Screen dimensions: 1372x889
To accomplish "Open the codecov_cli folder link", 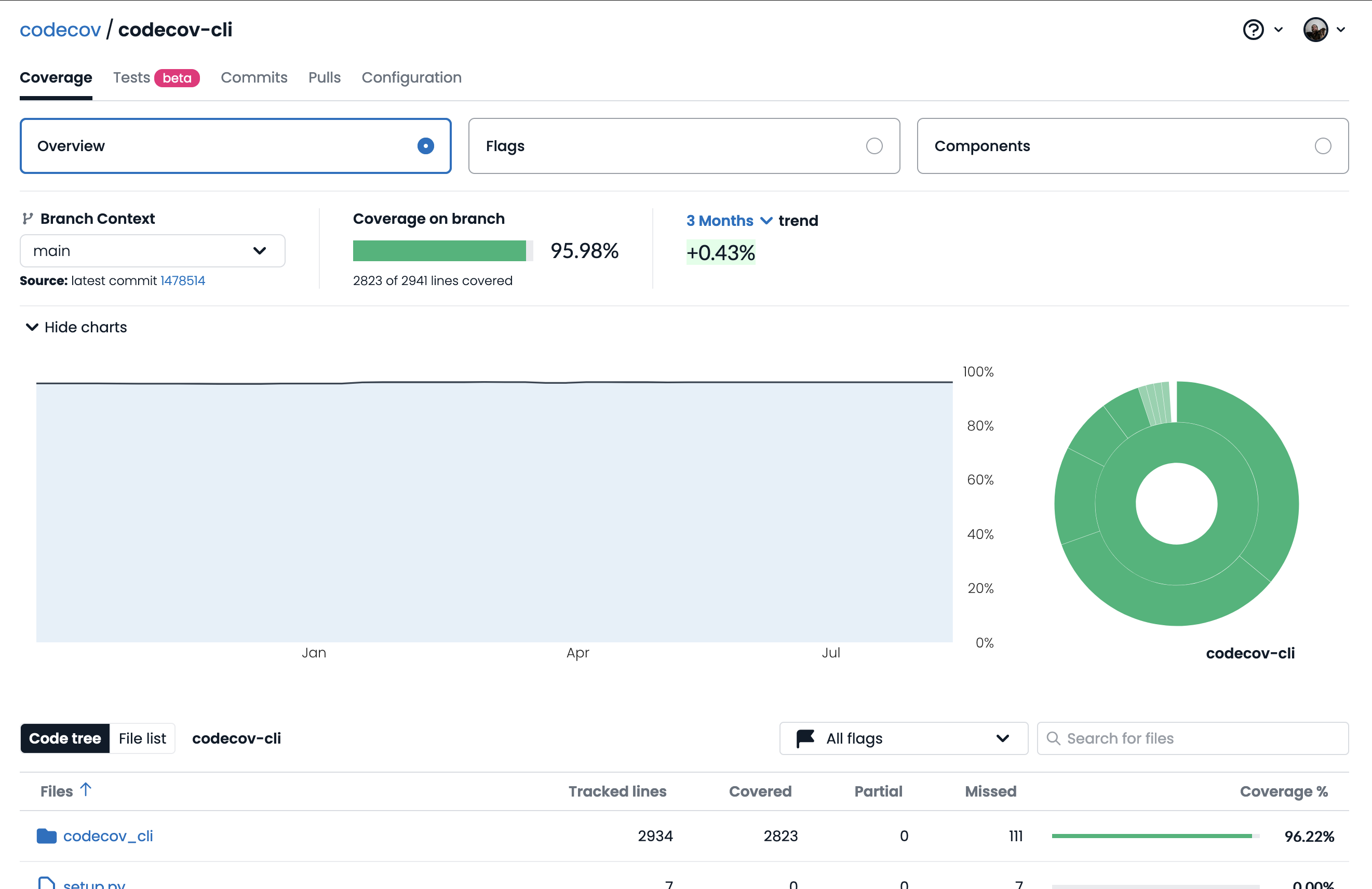I will [108, 836].
